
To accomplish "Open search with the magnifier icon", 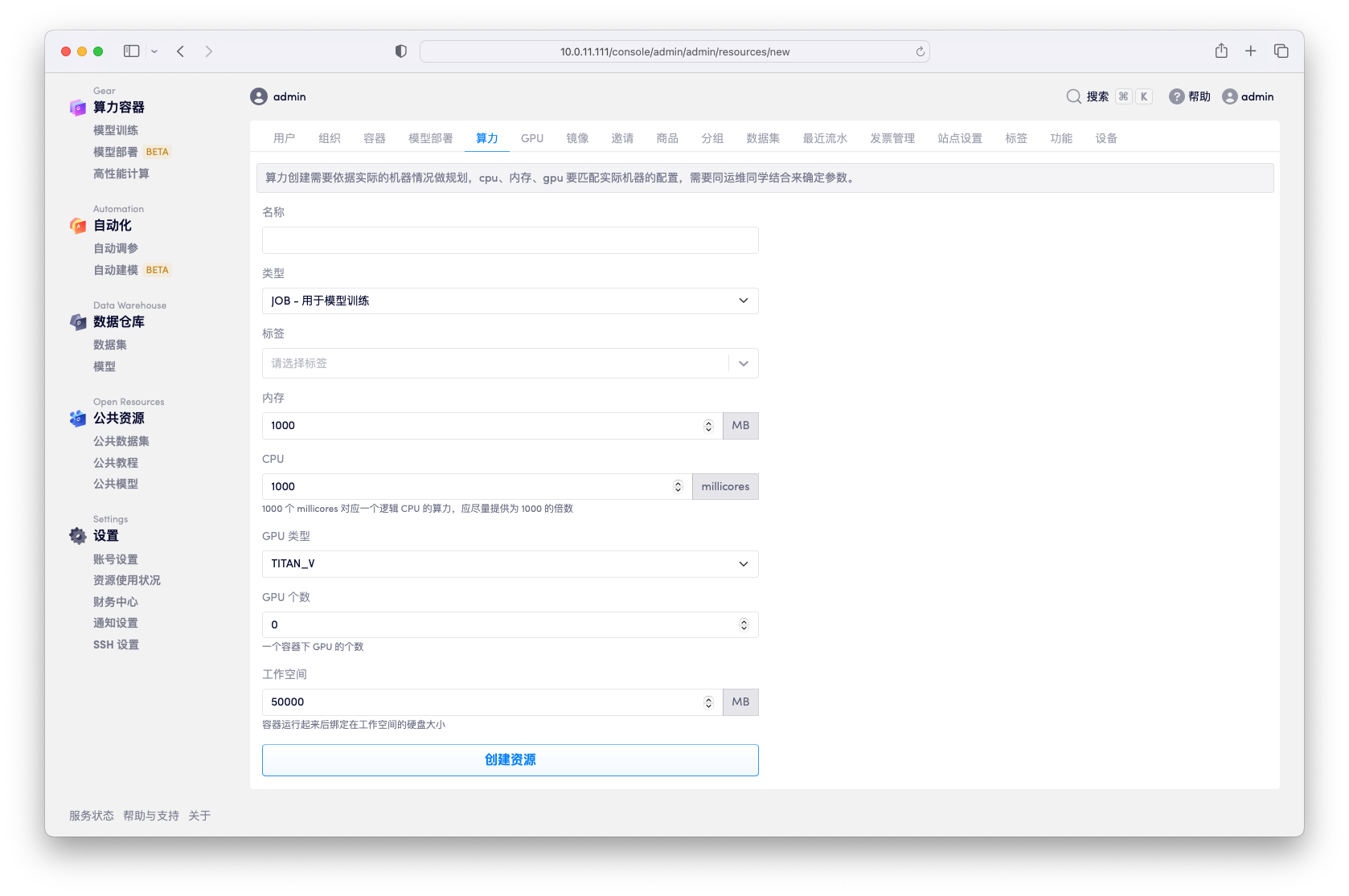I will (1073, 96).
